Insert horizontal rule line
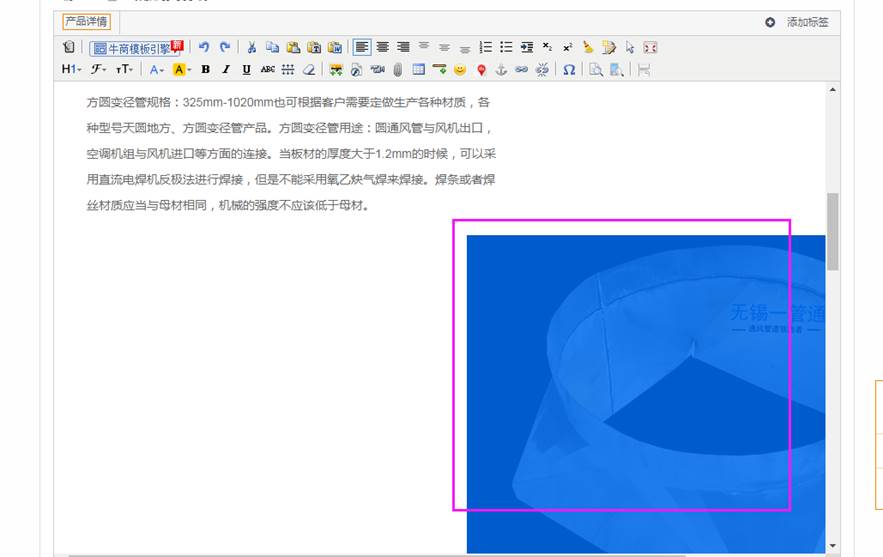Image resolution: width=883 pixels, height=557 pixels. pos(439,69)
